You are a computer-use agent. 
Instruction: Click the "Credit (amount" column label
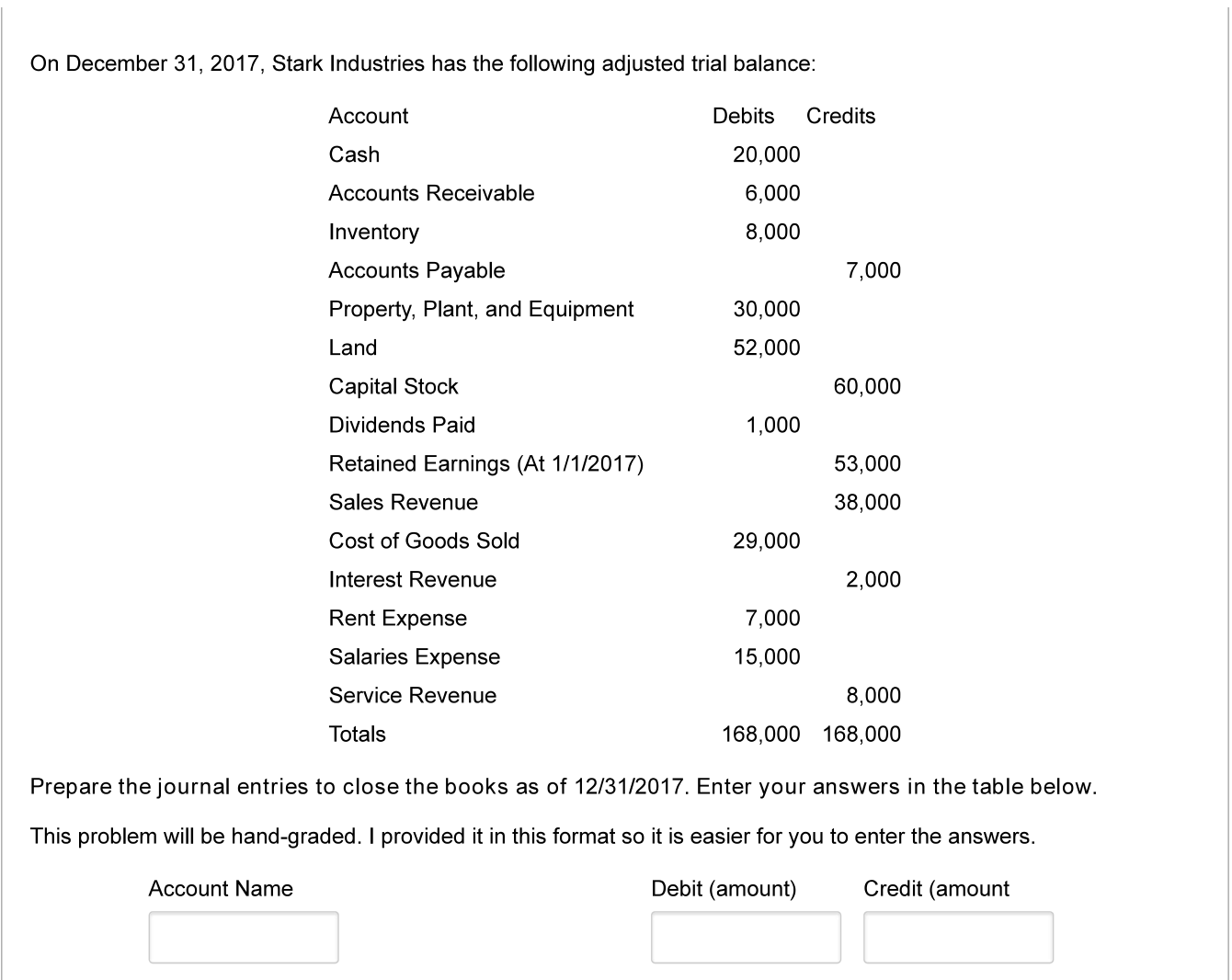click(x=936, y=889)
